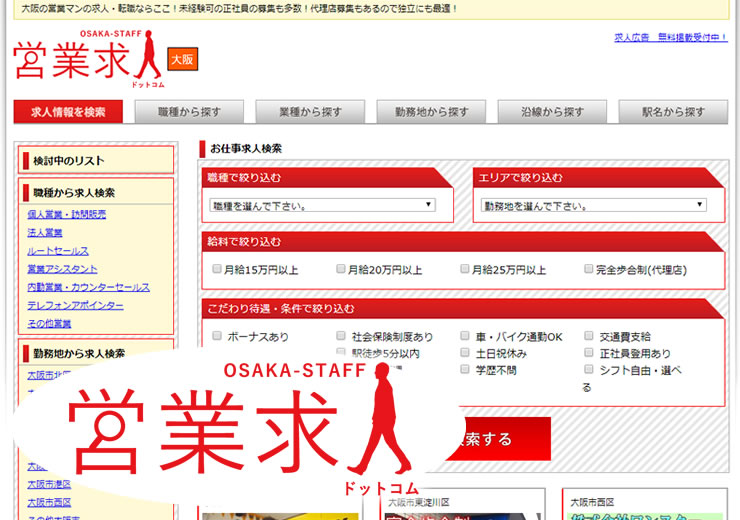Click the お仕事求人検索 section heading
Screen dimensions: 740x520
point(246,149)
